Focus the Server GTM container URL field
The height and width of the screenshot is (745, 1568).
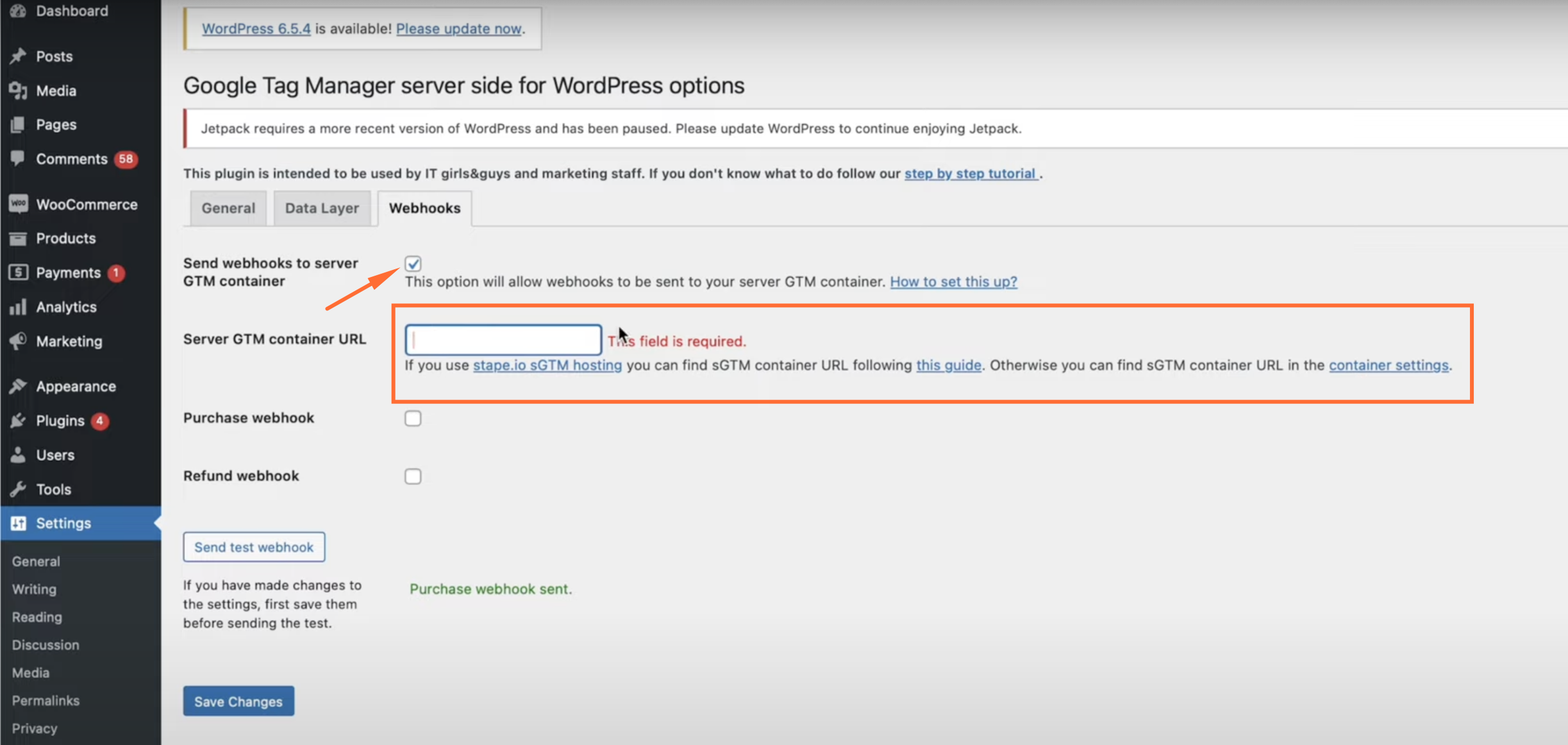tap(503, 340)
